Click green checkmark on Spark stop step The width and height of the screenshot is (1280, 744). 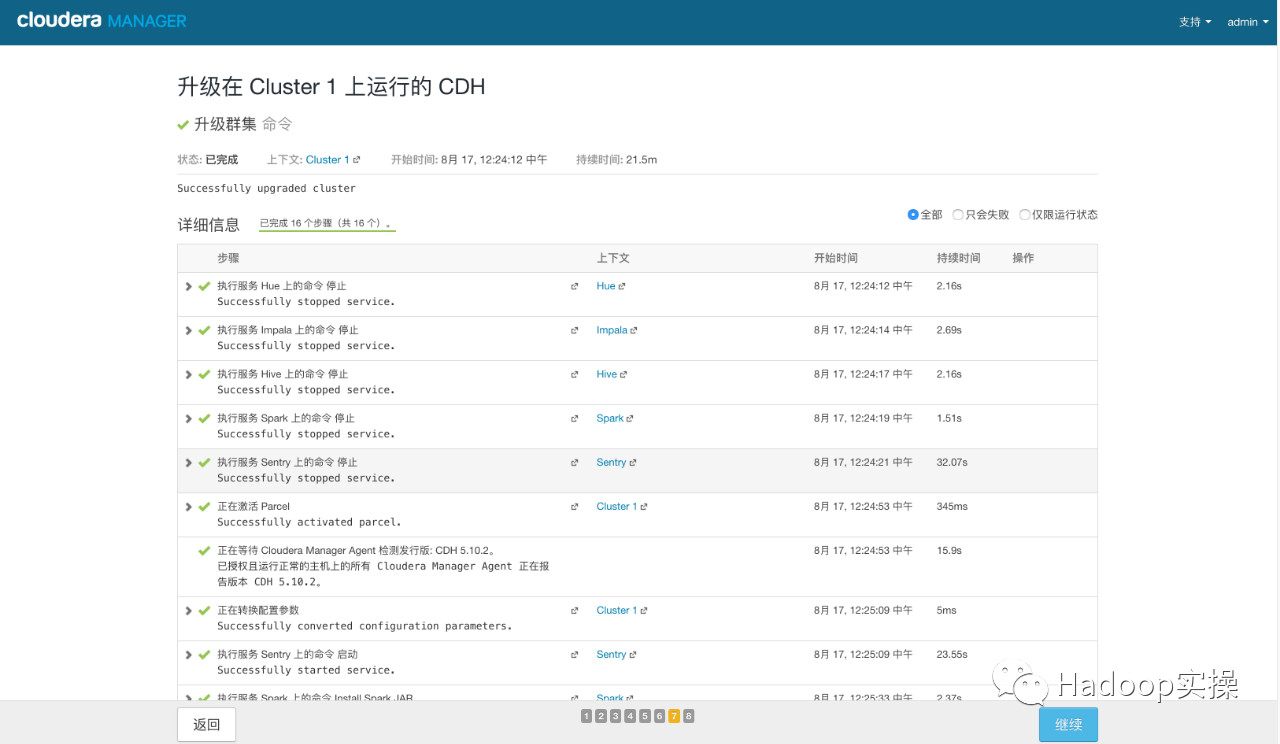click(204, 418)
